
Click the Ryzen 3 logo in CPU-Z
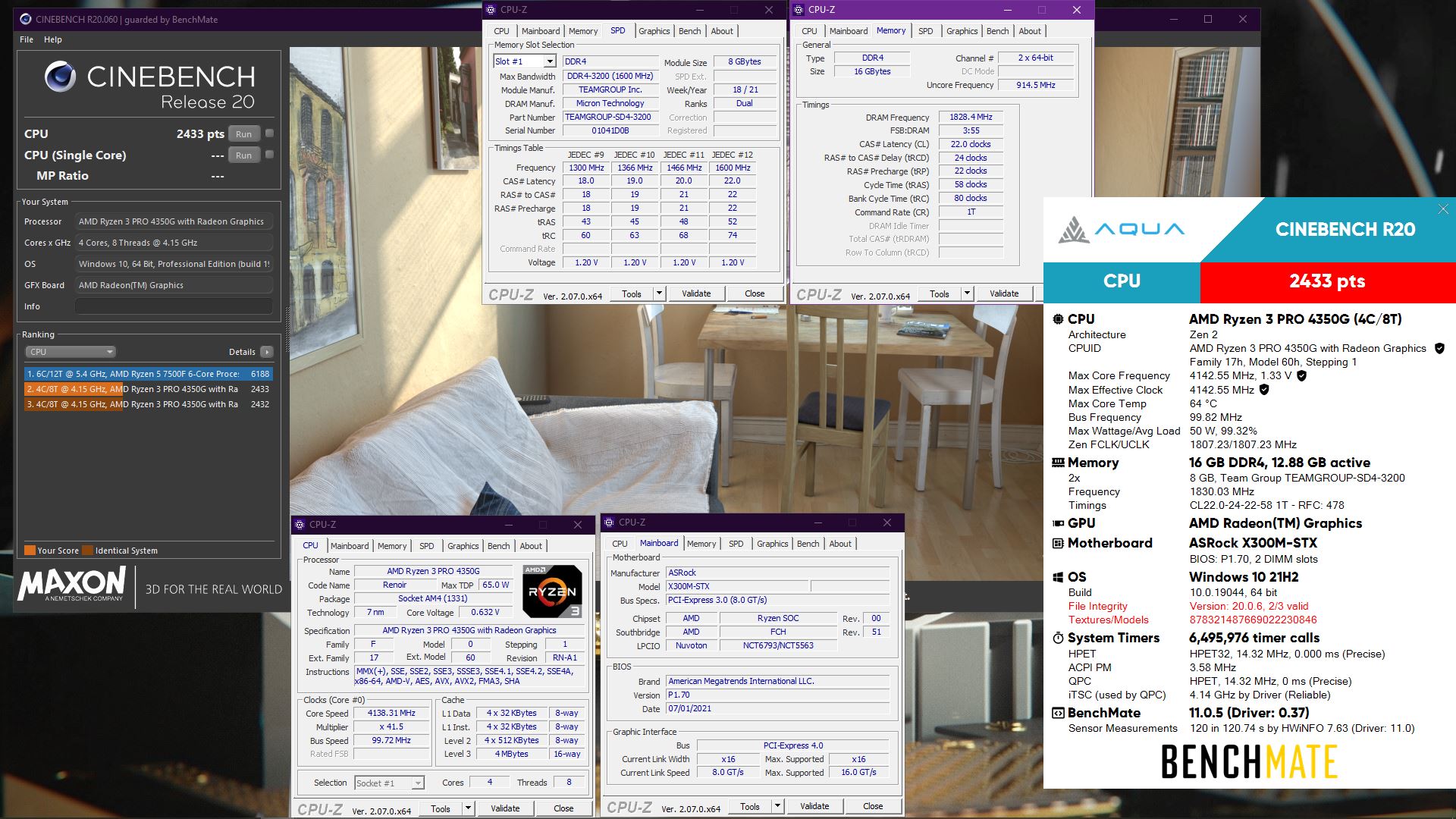click(x=552, y=591)
